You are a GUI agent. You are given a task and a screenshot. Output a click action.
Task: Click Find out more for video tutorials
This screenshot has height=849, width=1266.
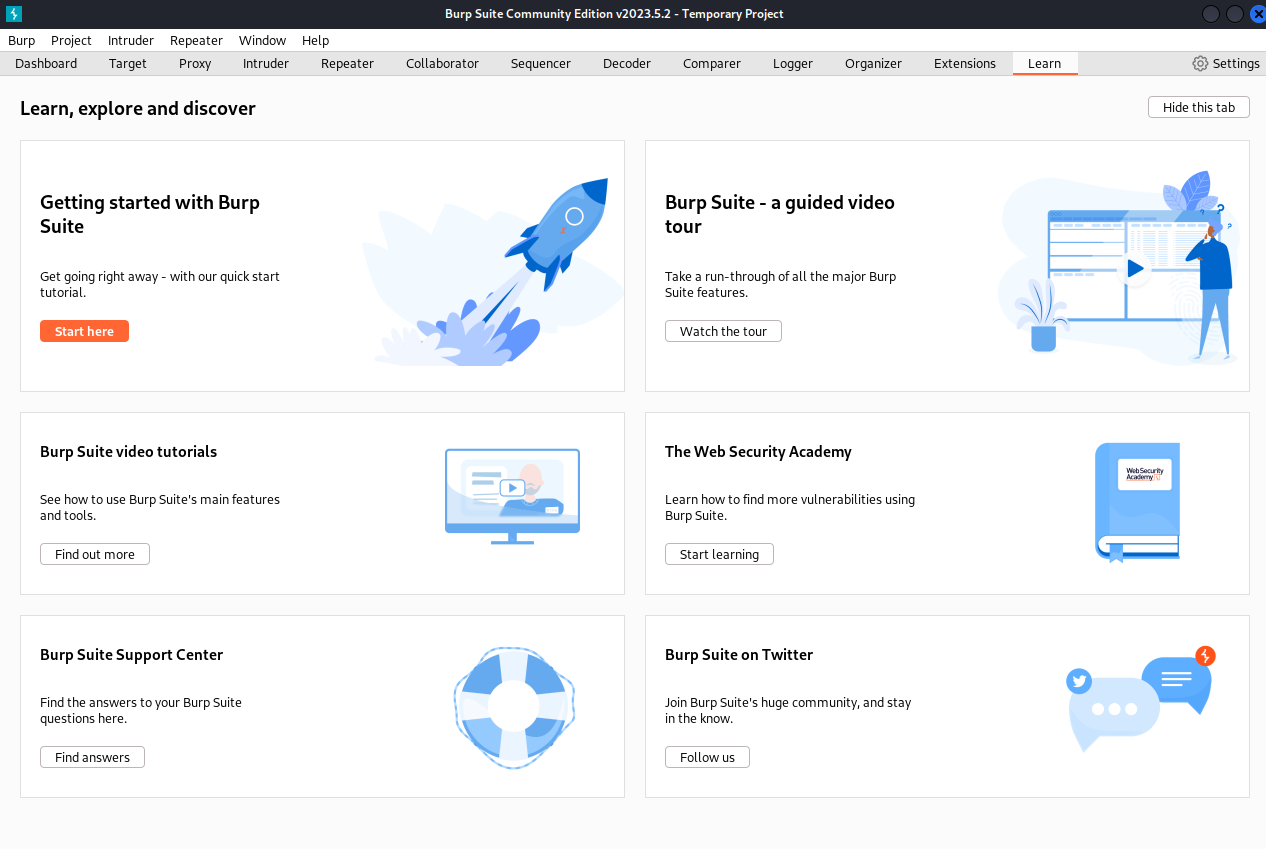(95, 554)
